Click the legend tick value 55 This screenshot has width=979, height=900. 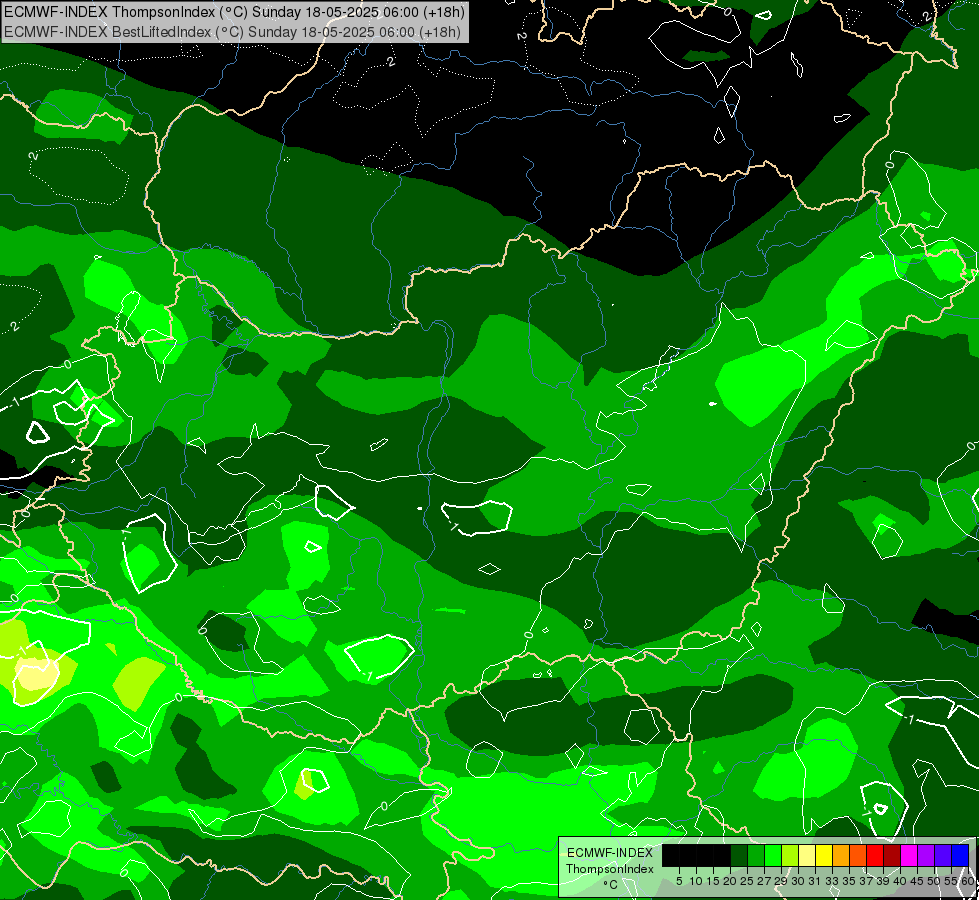pyautogui.click(x=952, y=881)
